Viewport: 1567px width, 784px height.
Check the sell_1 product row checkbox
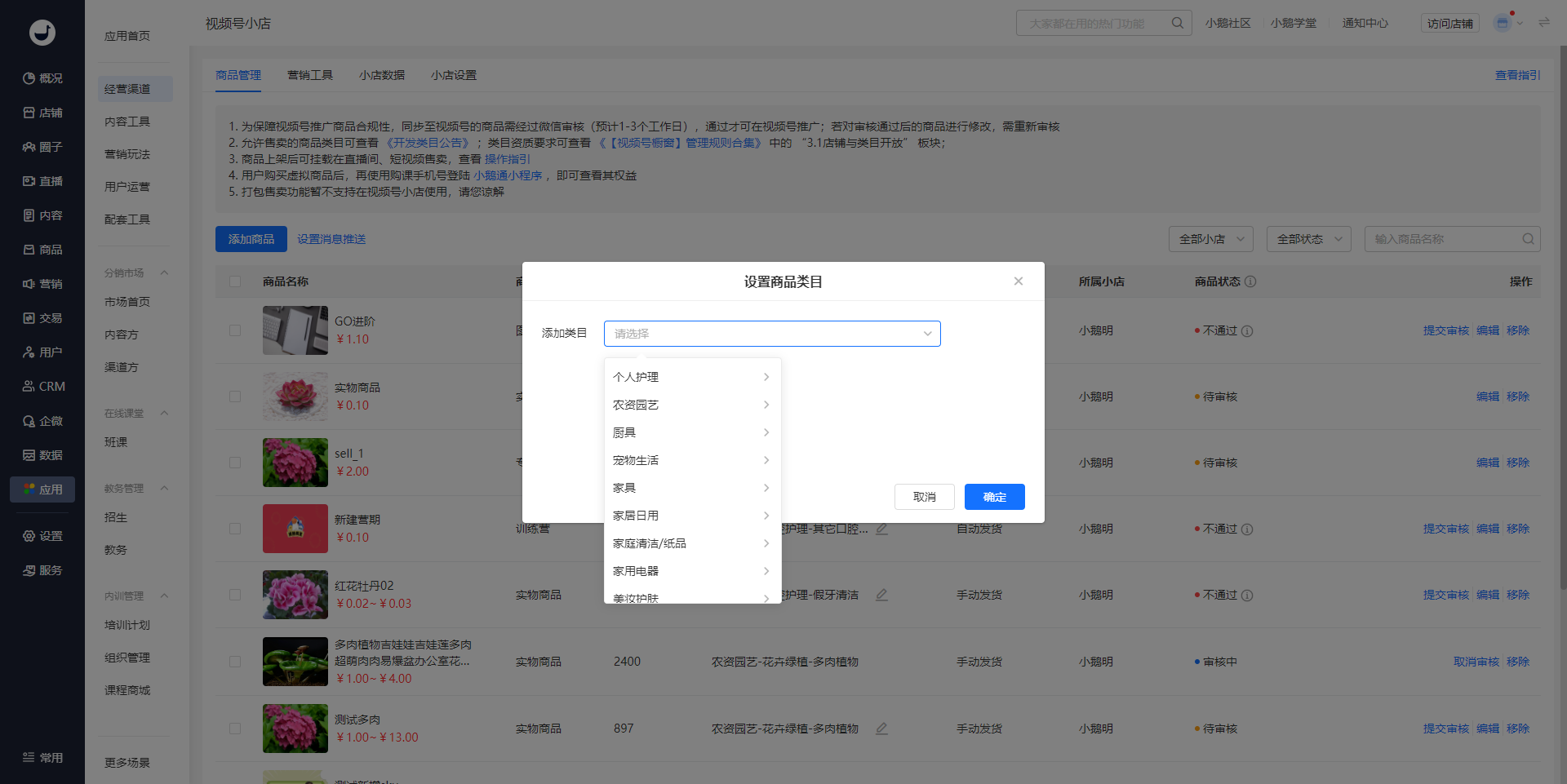pos(235,463)
